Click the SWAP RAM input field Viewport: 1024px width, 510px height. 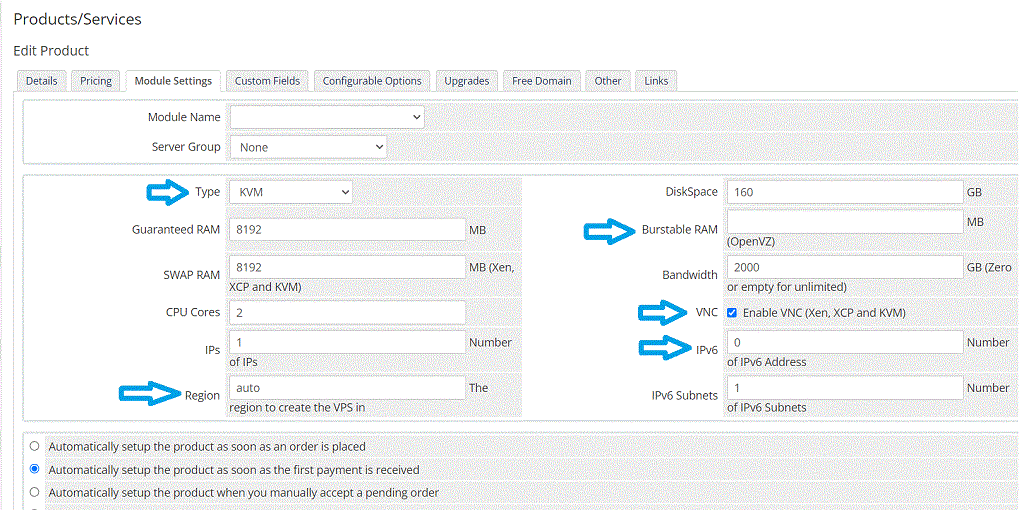coord(347,267)
